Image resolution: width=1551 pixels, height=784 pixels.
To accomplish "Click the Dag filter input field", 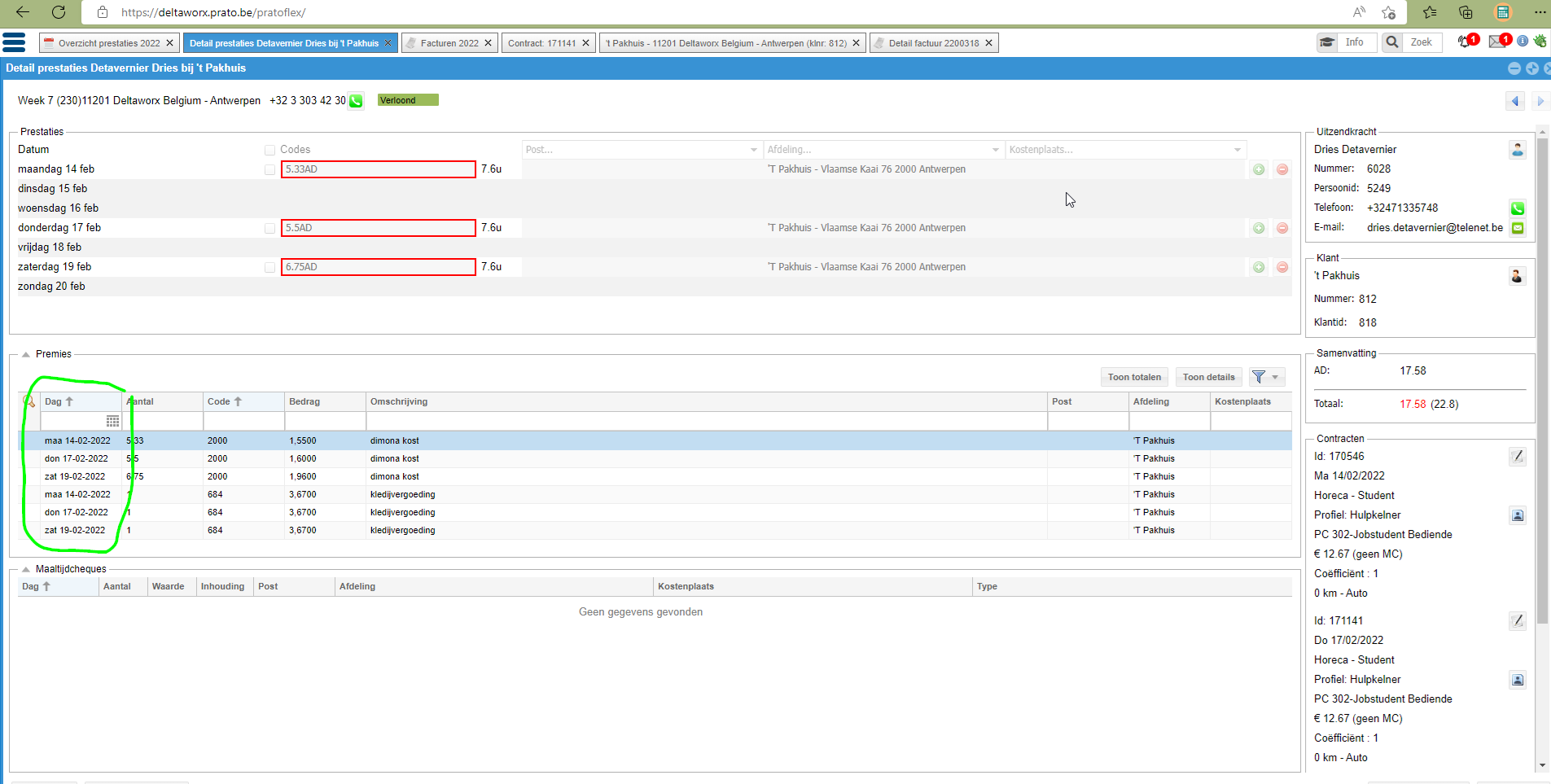I will pyautogui.click(x=72, y=421).
